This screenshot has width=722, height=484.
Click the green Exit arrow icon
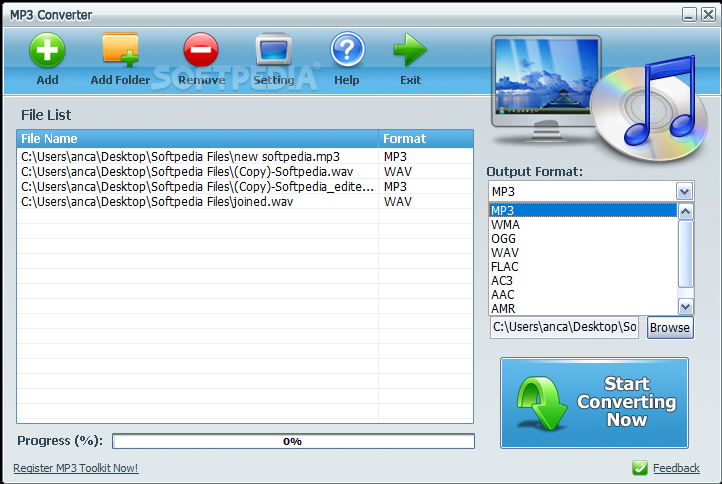coord(410,49)
